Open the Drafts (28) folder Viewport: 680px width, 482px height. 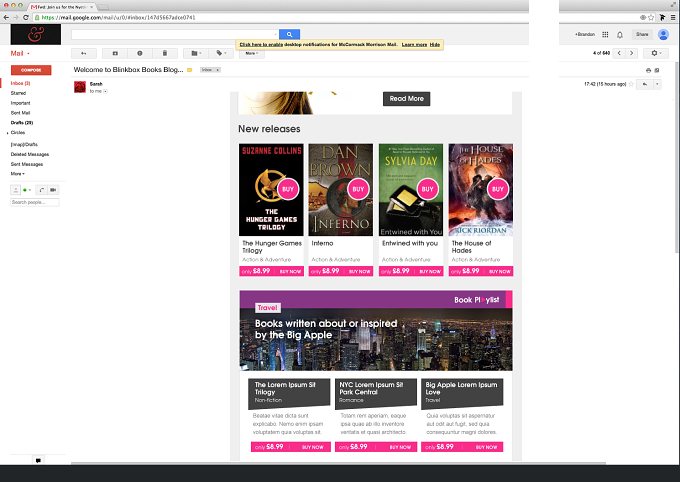point(22,123)
